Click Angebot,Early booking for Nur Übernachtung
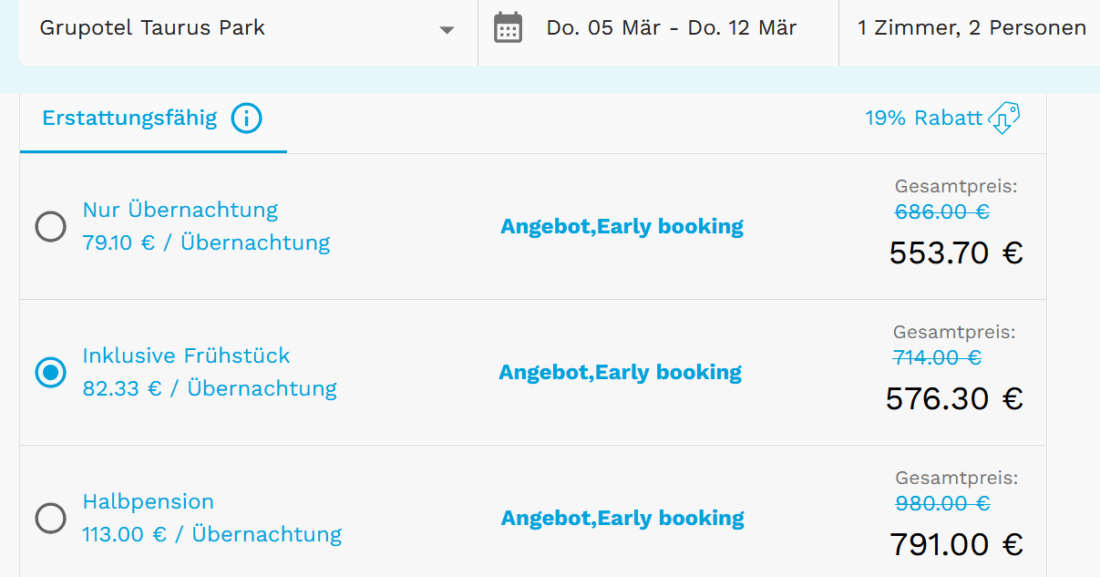This screenshot has height=577, width=1100. [x=622, y=227]
